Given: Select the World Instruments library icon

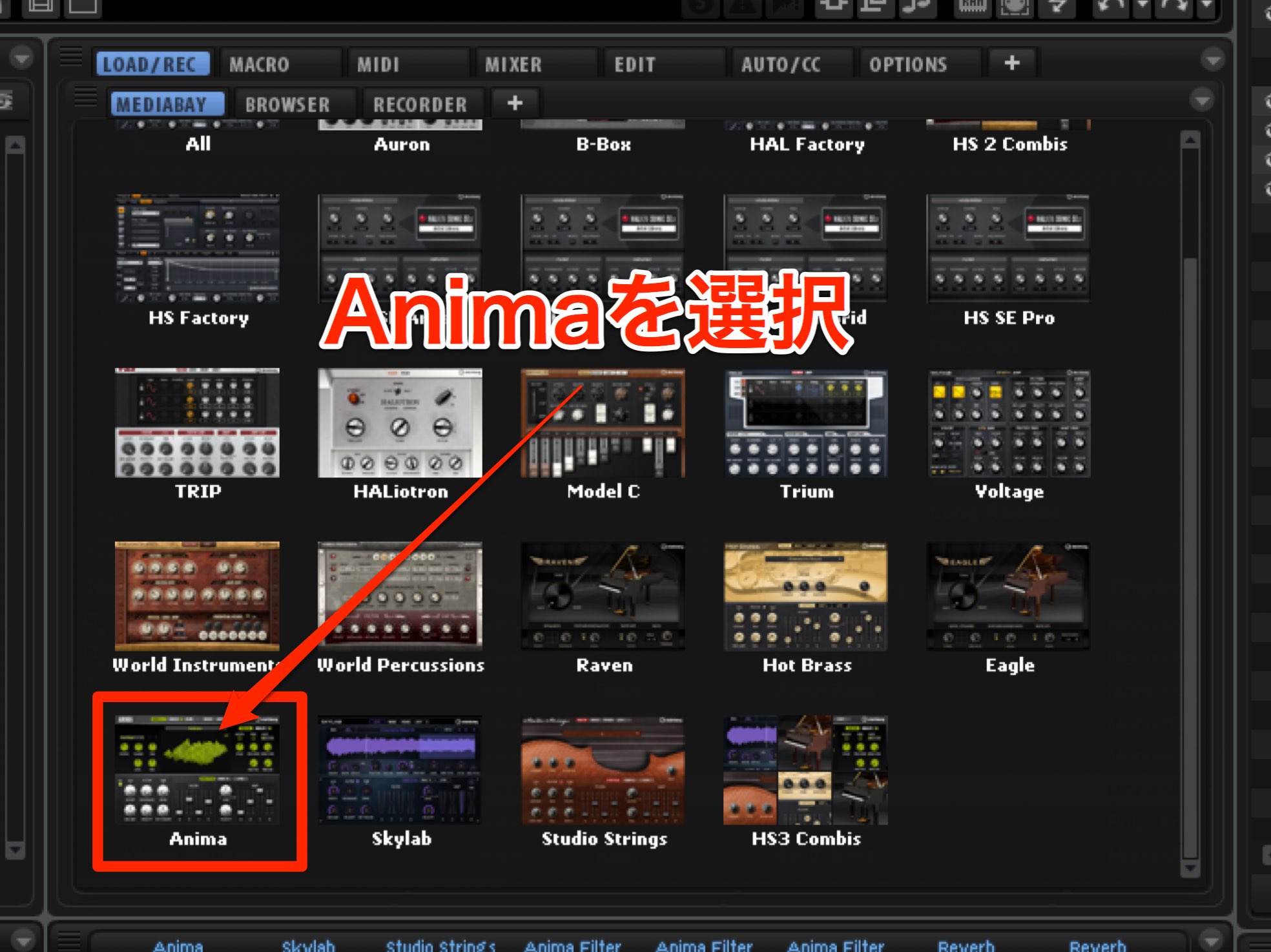Looking at the screenshot, I should click(197, 595).
